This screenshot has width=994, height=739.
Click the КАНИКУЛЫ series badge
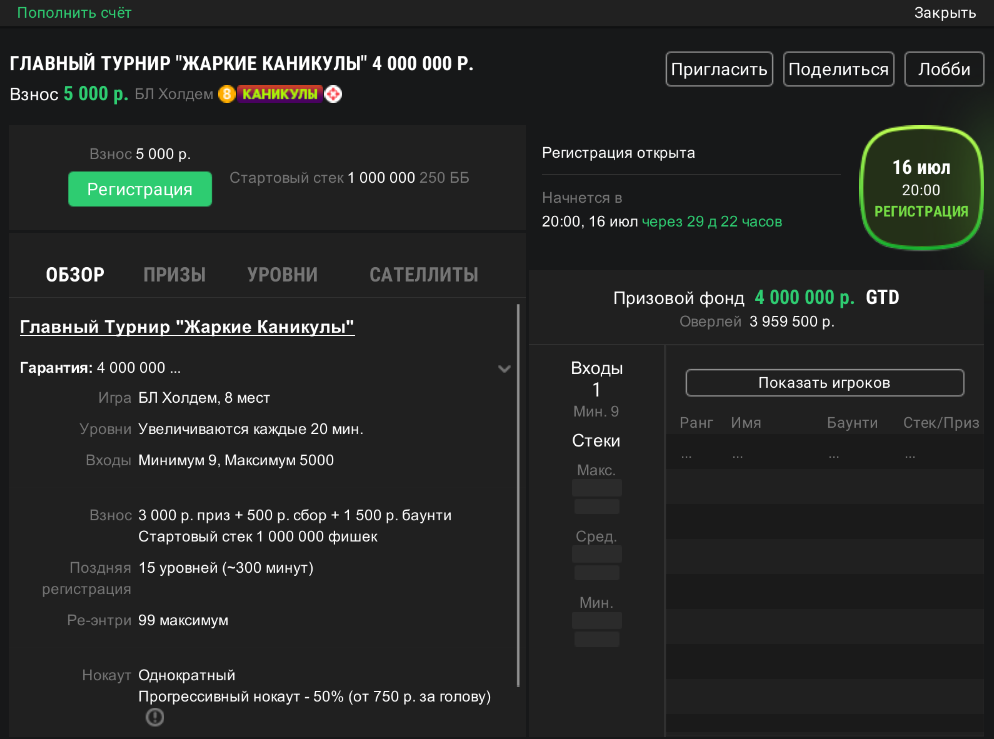click(279, 95)
